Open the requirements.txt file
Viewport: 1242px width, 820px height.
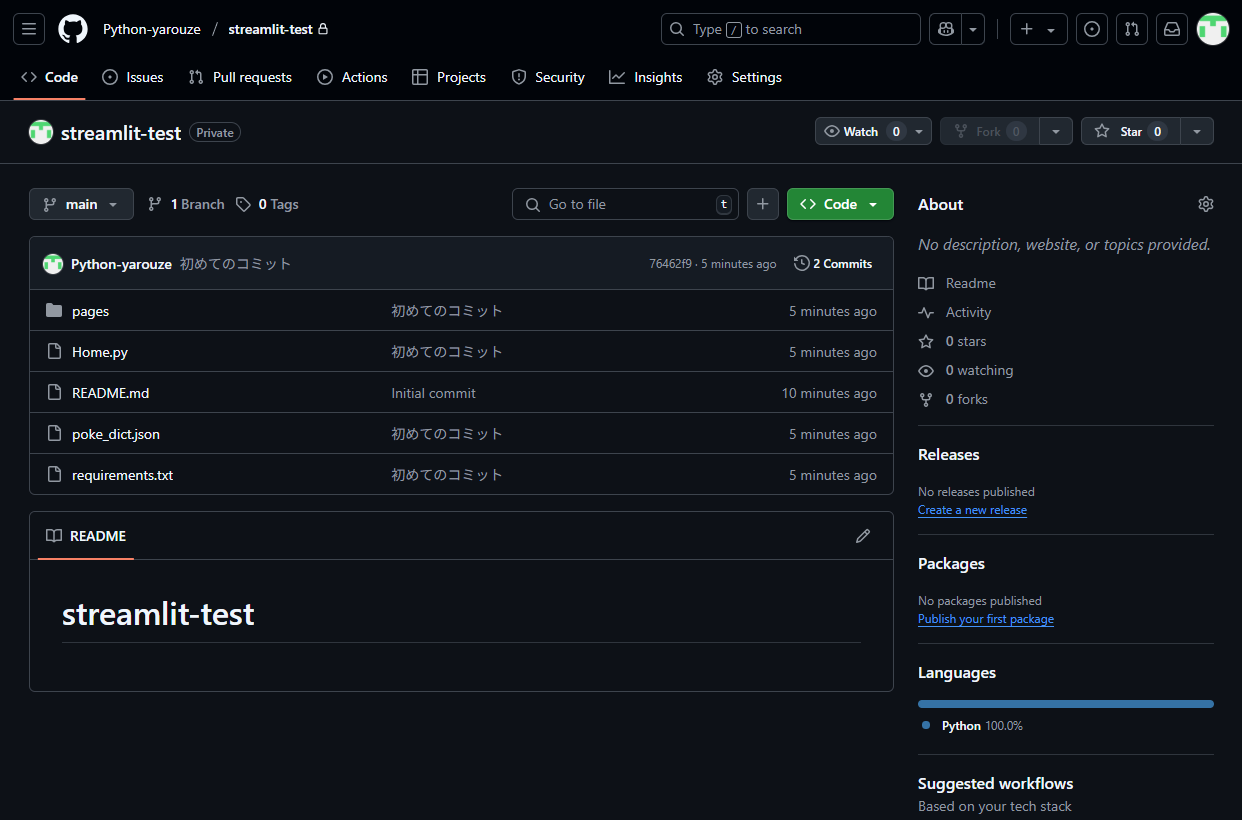122,475
